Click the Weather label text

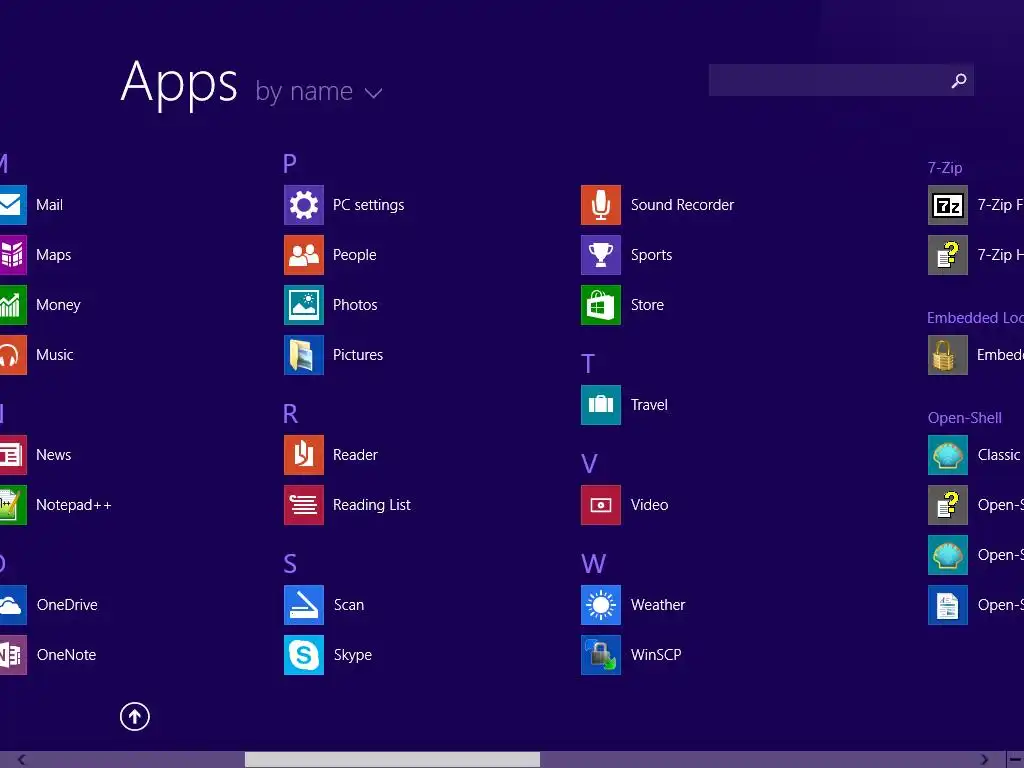click(658, 605)
